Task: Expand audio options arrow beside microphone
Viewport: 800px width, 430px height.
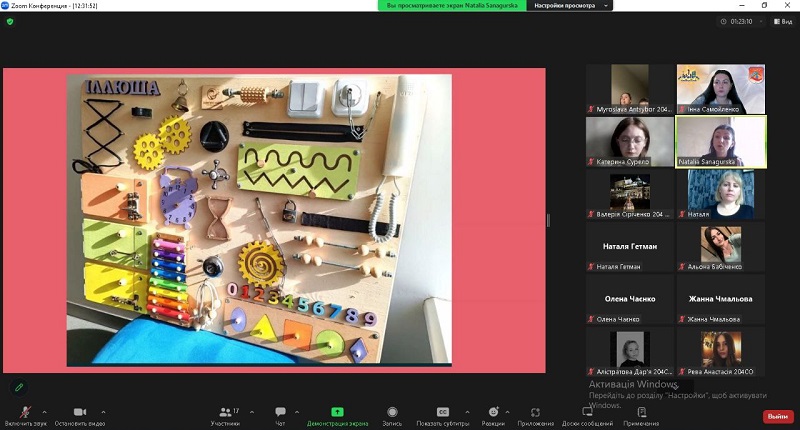Action: [45, 411]
